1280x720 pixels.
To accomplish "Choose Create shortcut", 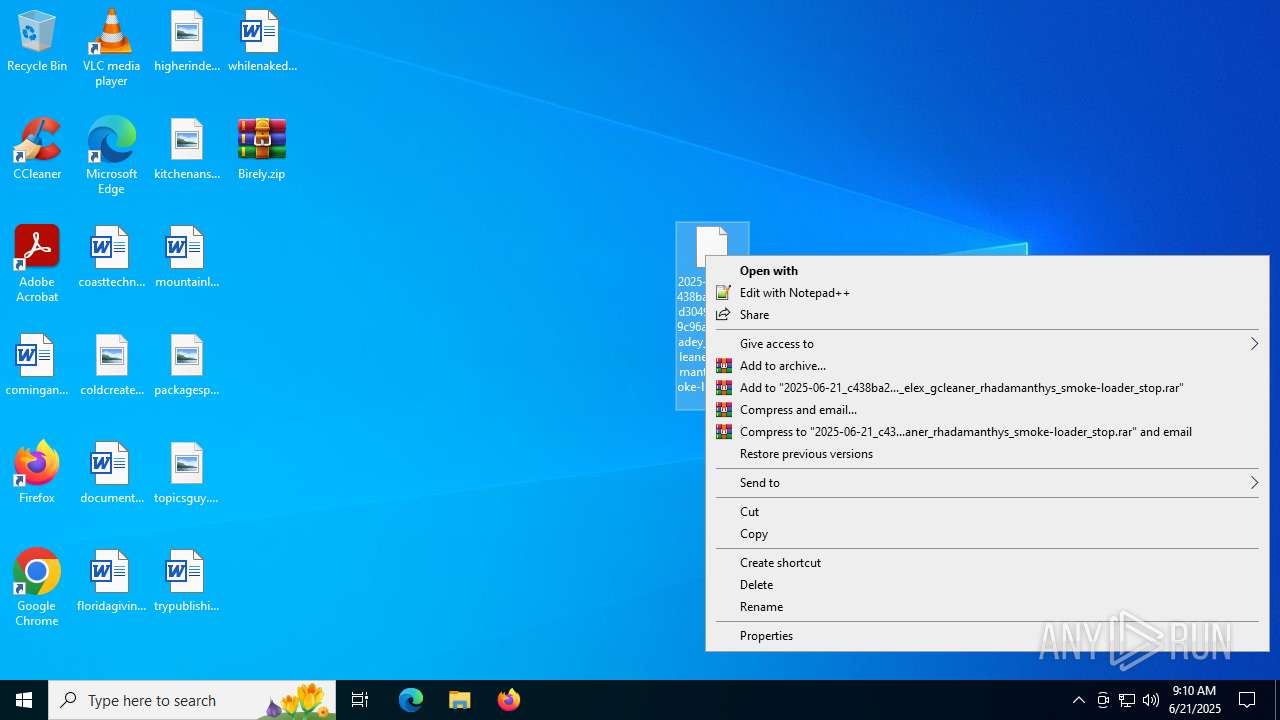I will [x=987, y=562].
